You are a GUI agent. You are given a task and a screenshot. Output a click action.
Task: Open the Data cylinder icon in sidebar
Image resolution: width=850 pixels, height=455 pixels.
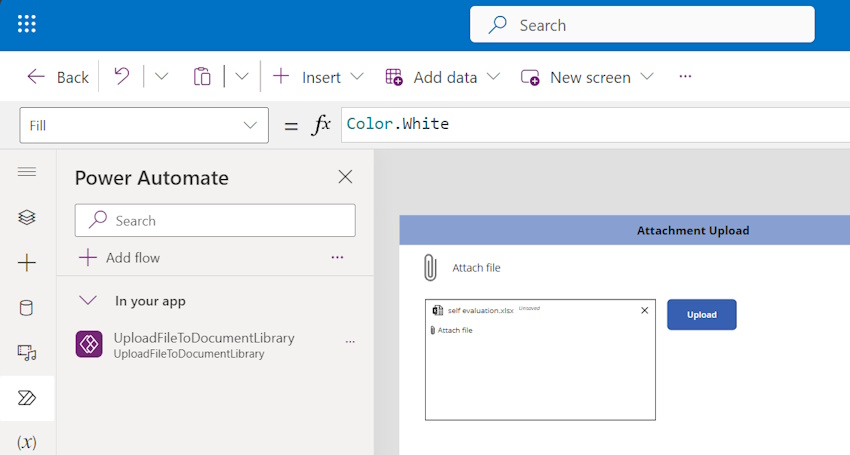[27, 308]
